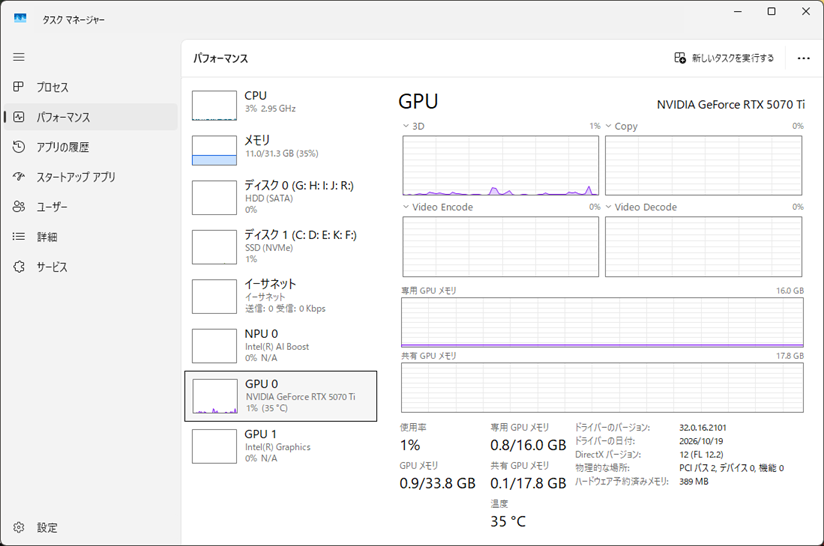Click the hamburger navigation menu icon
Viewport: 824px width, 546px height.
pos(19,57)
